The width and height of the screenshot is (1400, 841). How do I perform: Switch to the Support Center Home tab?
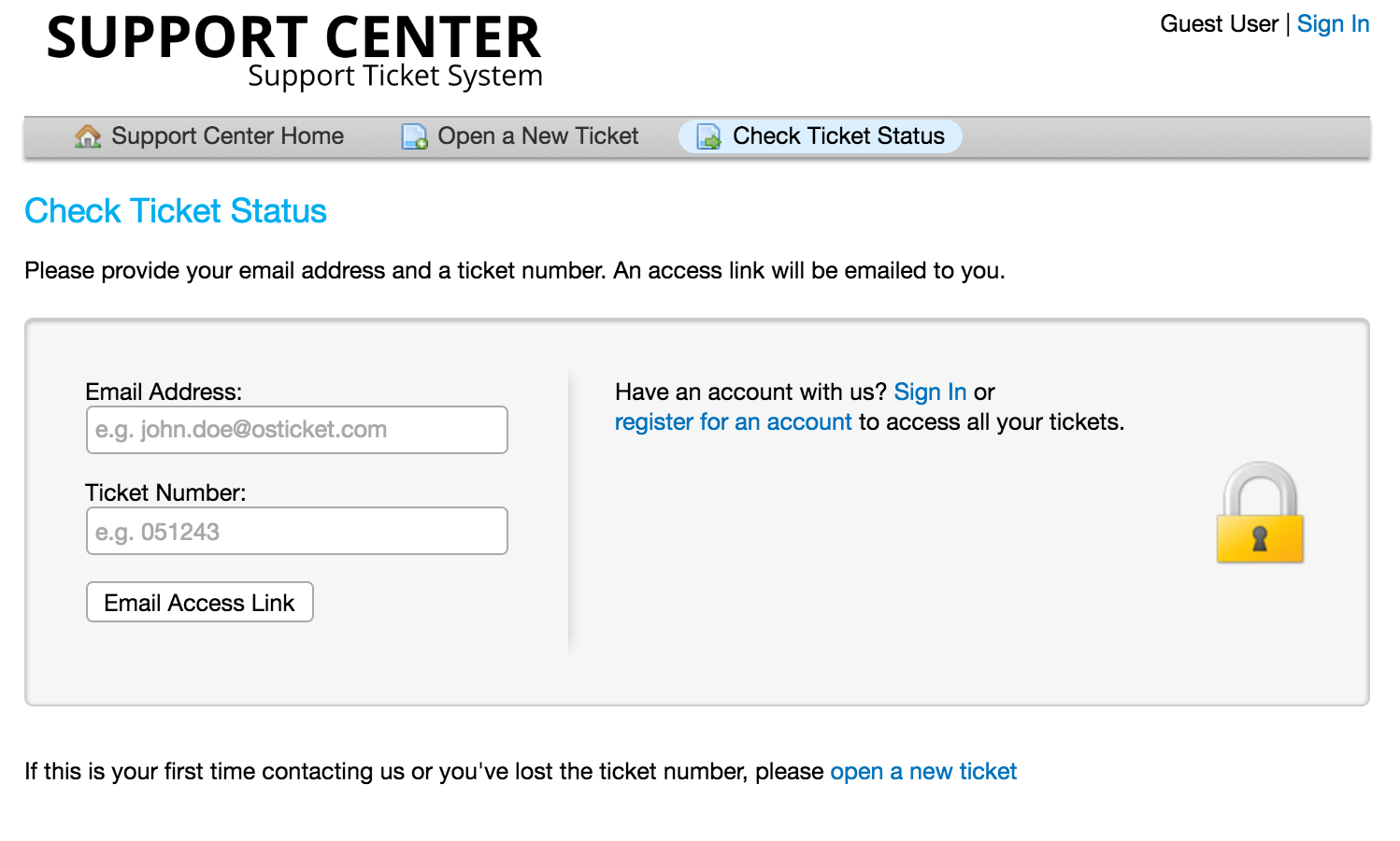coord(226,135)
